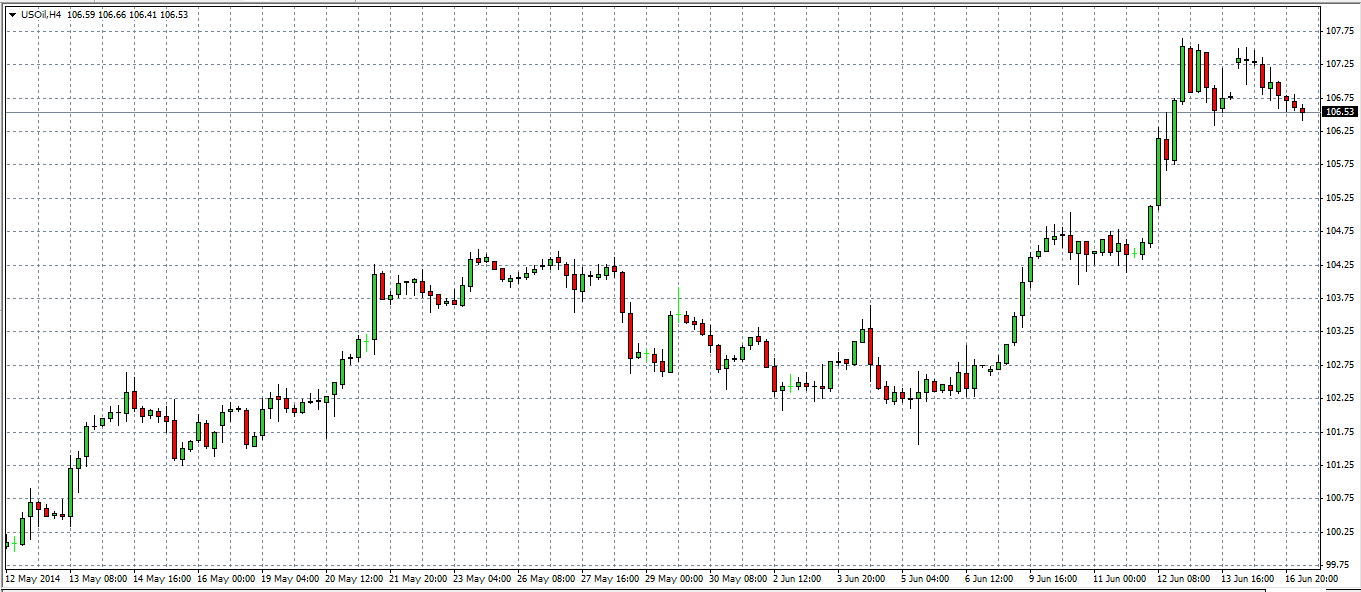
Task: Click the 106.25 price axis label
Action: [1340, 131]
